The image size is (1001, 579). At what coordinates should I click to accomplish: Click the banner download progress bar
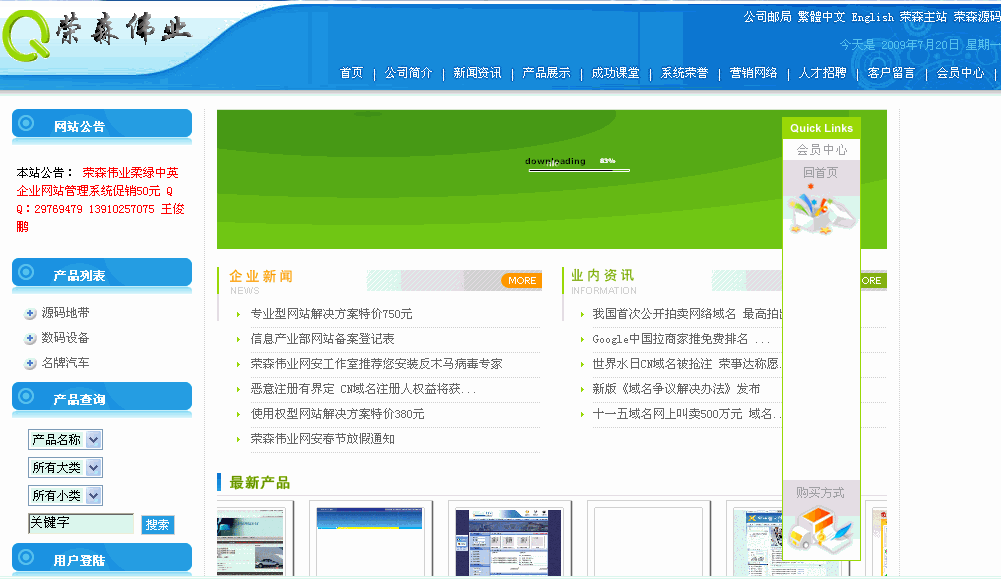pyautogui.click(x=579, y=170)
